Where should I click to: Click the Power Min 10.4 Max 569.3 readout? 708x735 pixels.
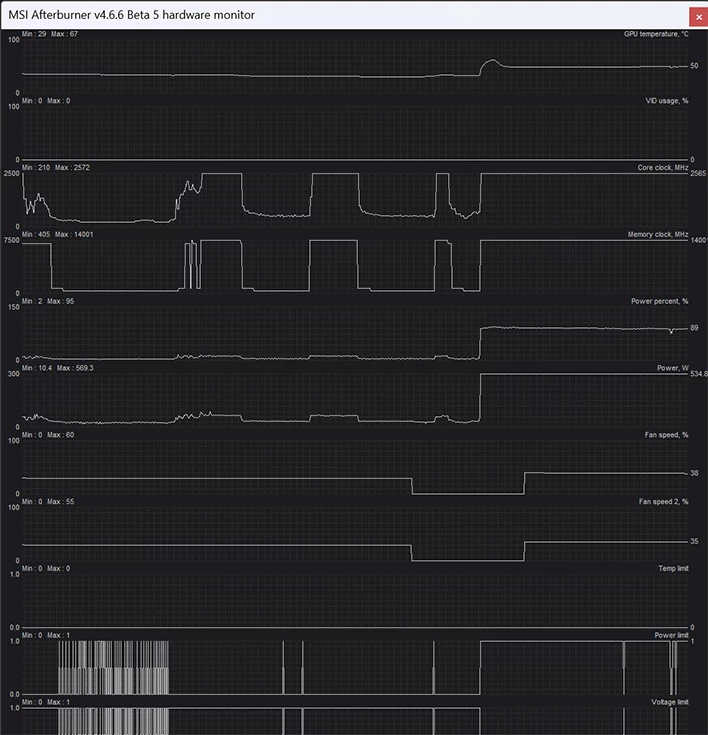point(58,368)
